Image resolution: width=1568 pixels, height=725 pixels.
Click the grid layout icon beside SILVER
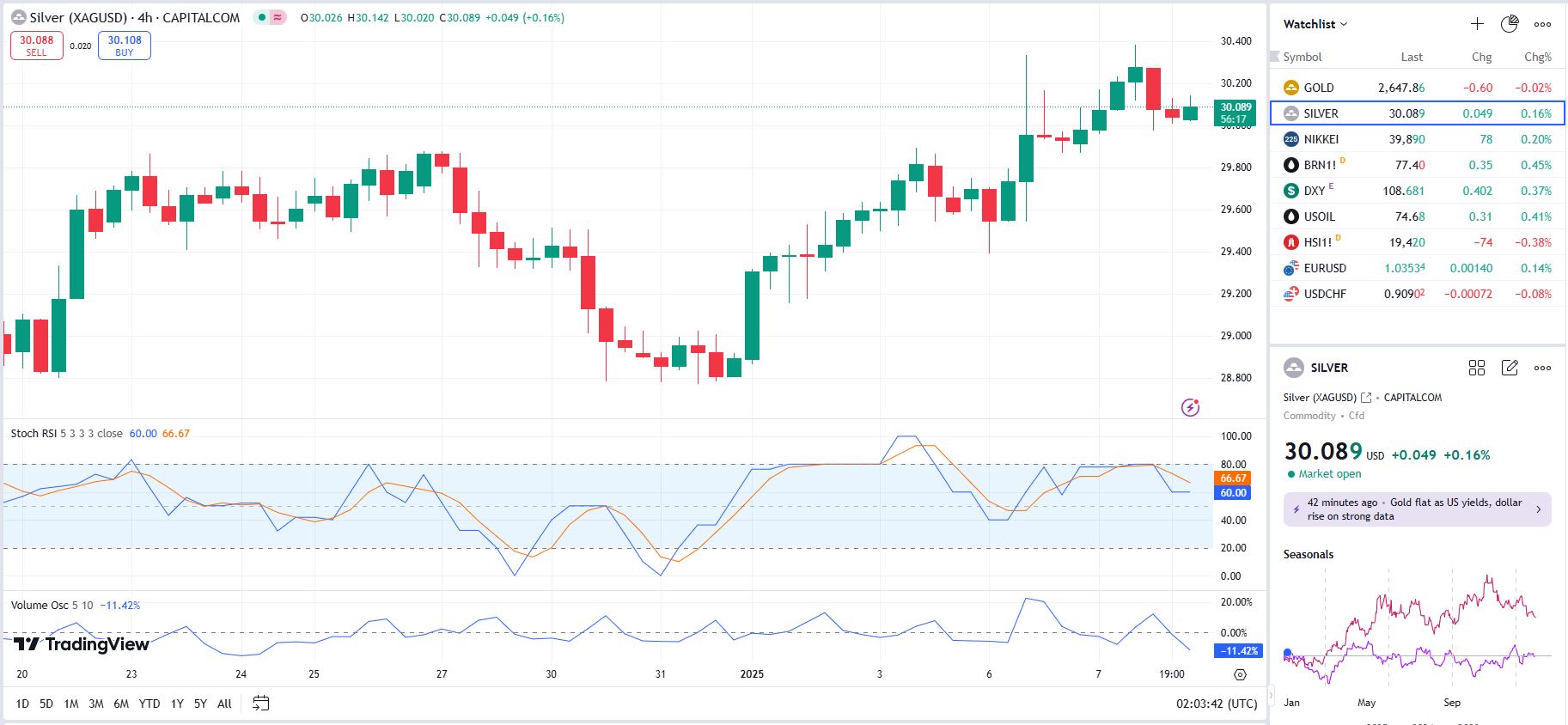tap(1477, 368)
